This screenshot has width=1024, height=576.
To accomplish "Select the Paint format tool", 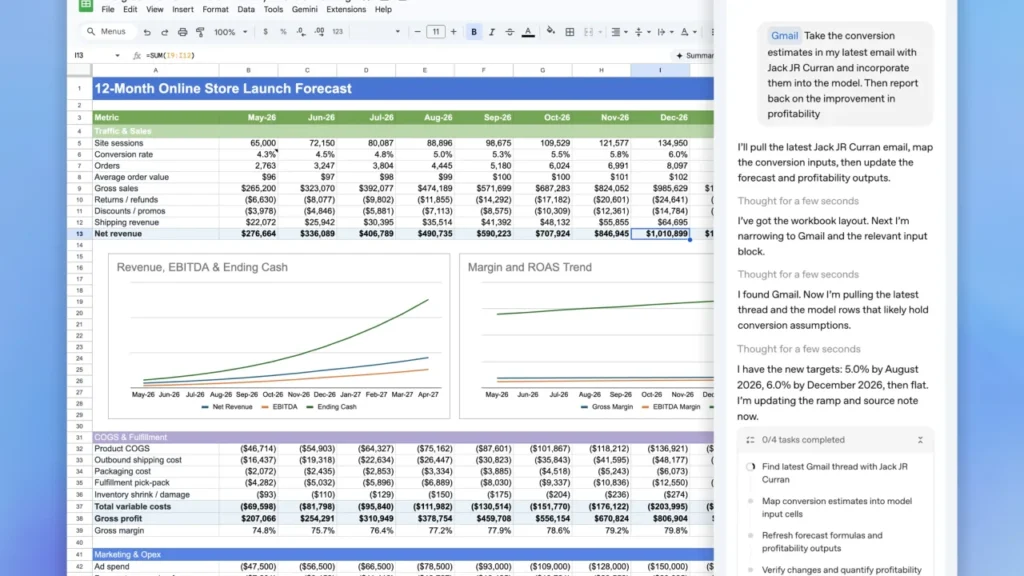I will click(x=201, y=32).
